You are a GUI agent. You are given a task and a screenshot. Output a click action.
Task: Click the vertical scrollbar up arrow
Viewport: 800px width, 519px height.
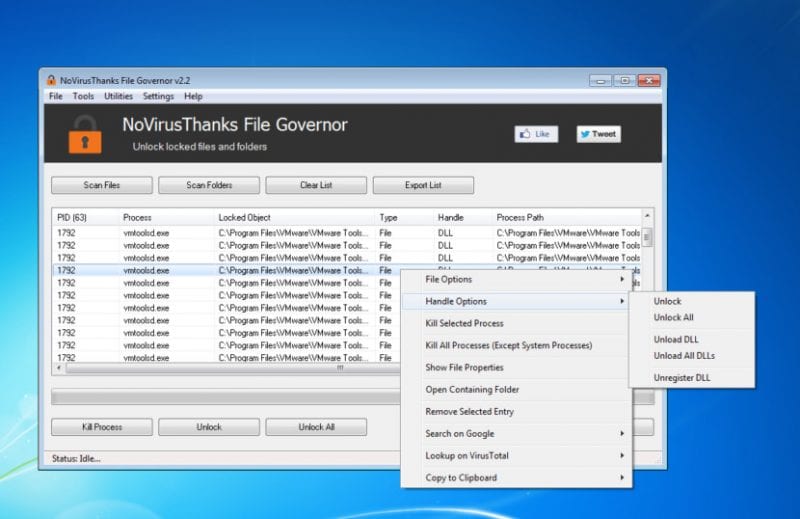(x=647, y=216)
